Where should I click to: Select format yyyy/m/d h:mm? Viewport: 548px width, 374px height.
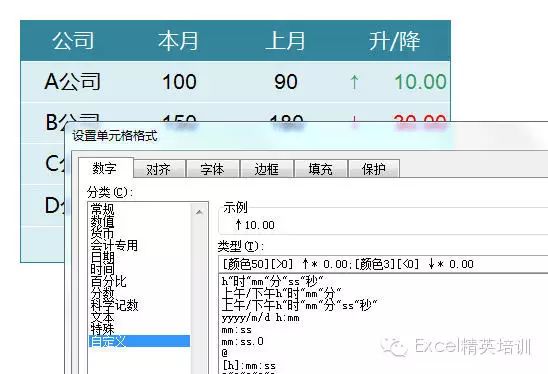pyautogui.click(x=260, y=318)
